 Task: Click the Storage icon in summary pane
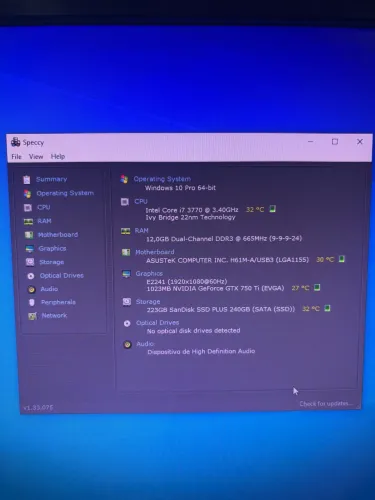point(127,302)
